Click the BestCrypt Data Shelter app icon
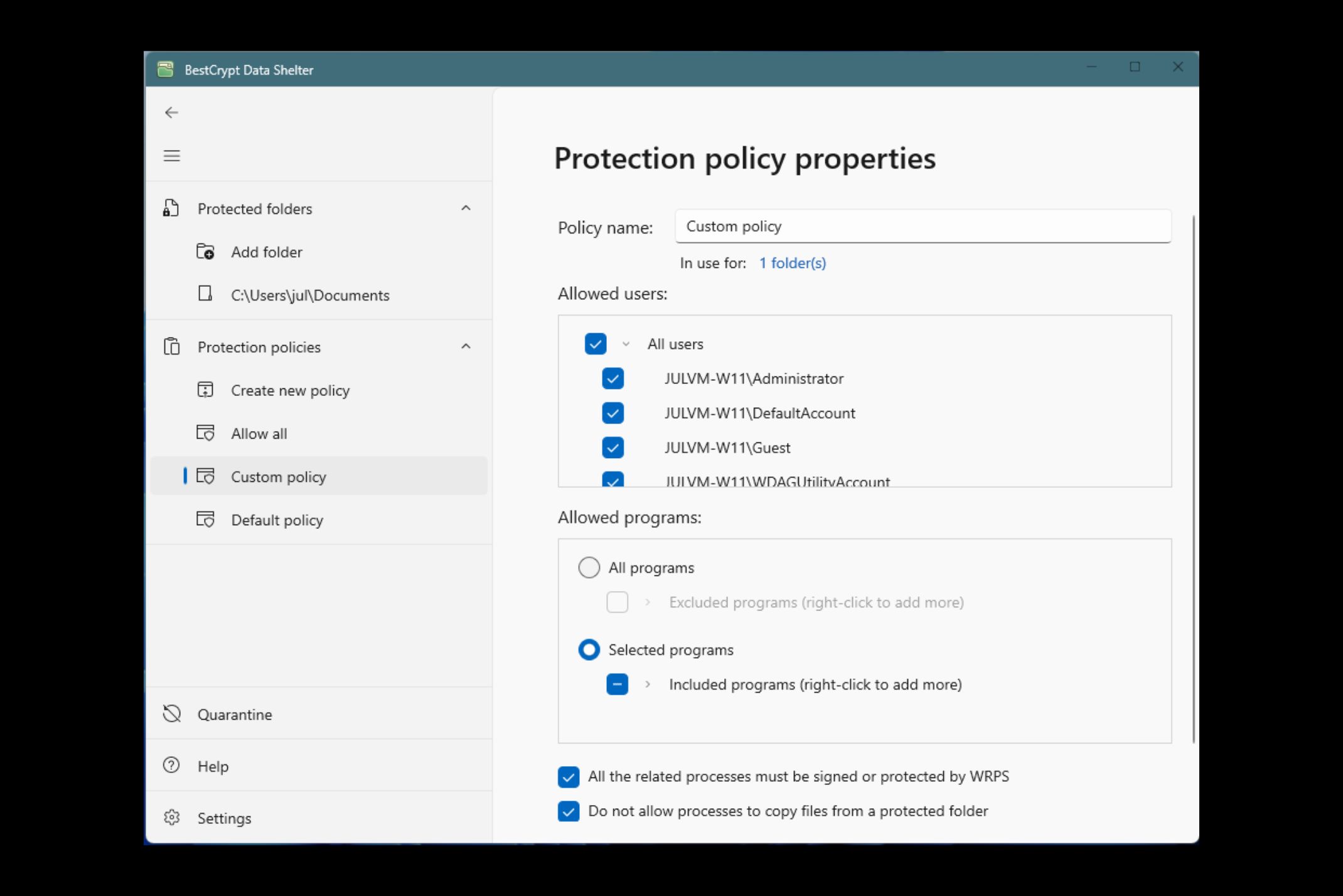This screenshot has height=896, width=1343. 165,69
